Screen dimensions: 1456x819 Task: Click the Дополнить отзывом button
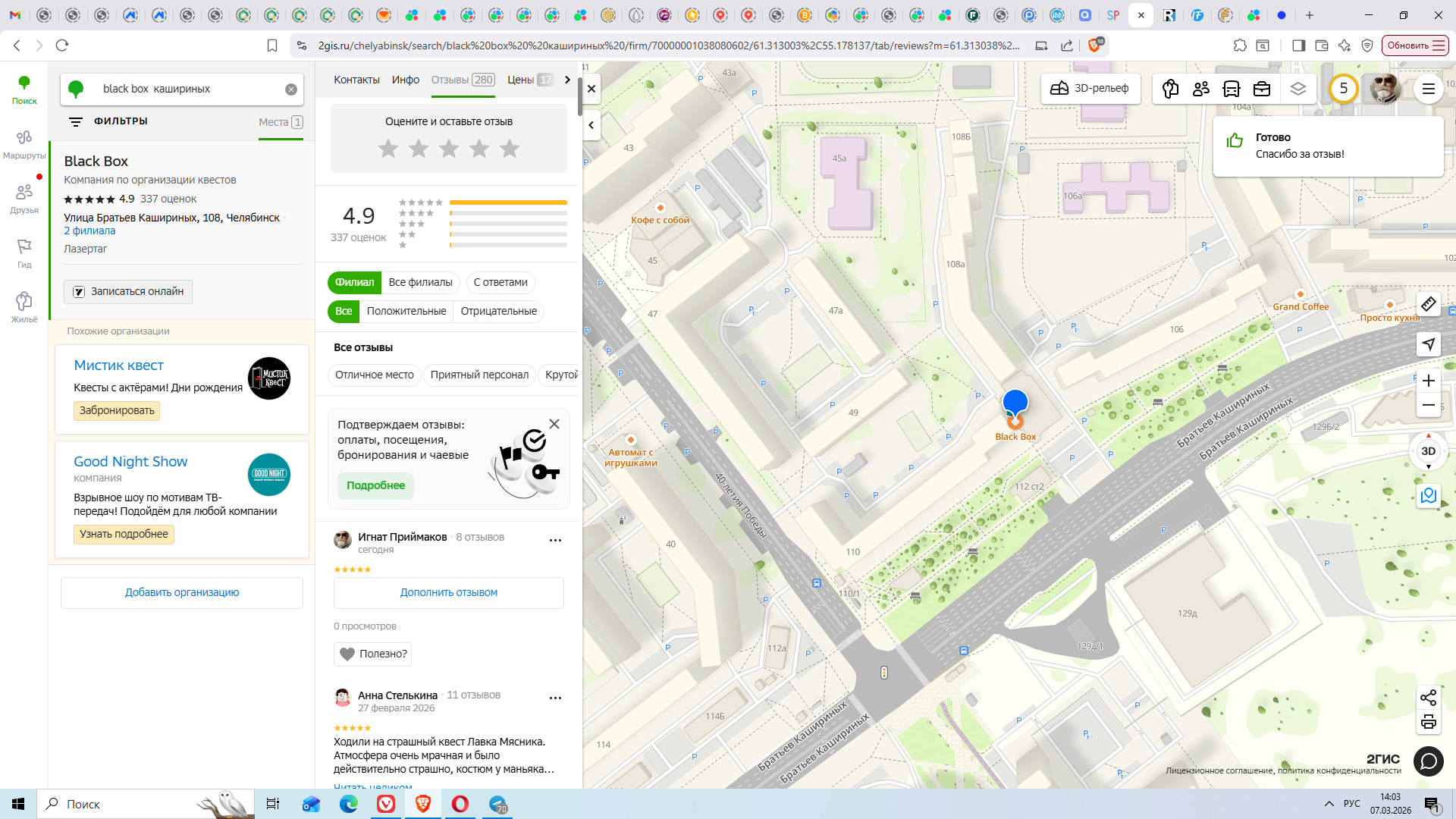pyautogui.click(x=448, y=592)
